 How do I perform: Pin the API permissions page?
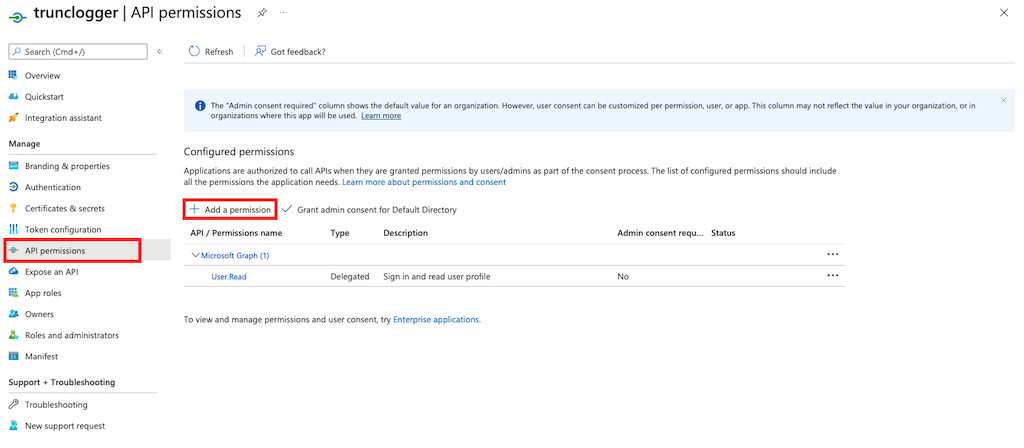pos(262,12)
